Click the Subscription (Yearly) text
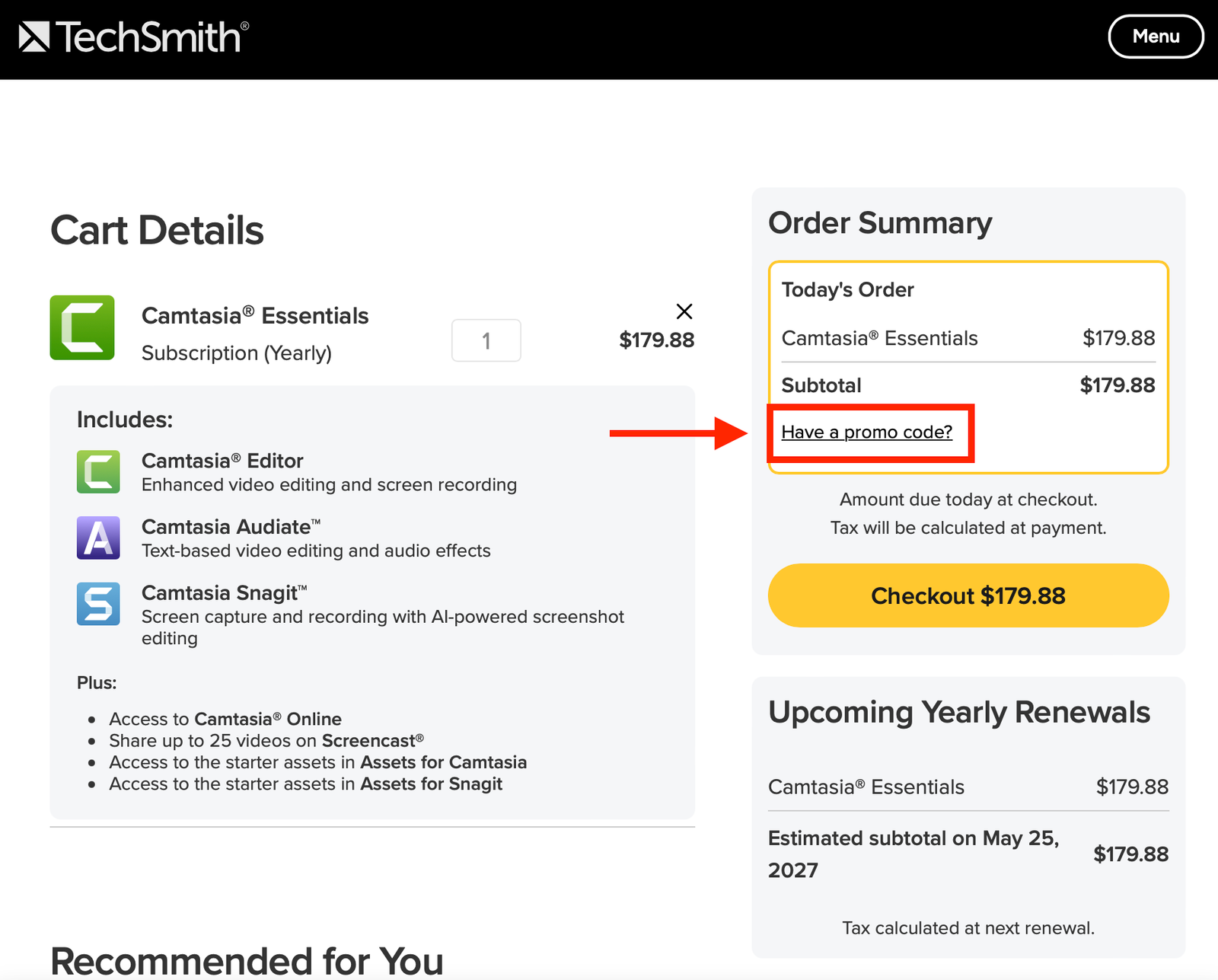The width and height of the screenshot is (1218, 980). pyautogui.click(x=237, y=353)
